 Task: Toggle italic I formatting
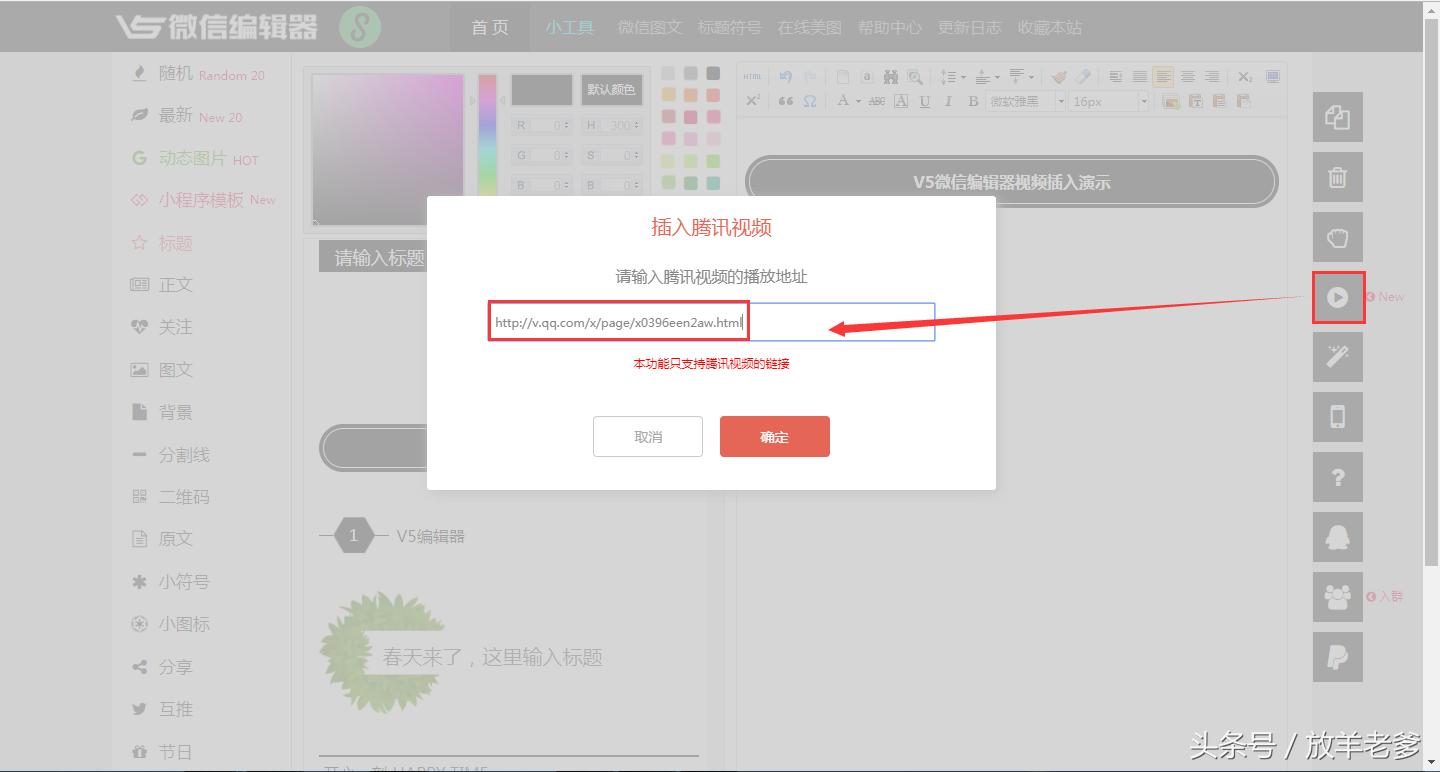pyautogui.click(x=948, y=101)
